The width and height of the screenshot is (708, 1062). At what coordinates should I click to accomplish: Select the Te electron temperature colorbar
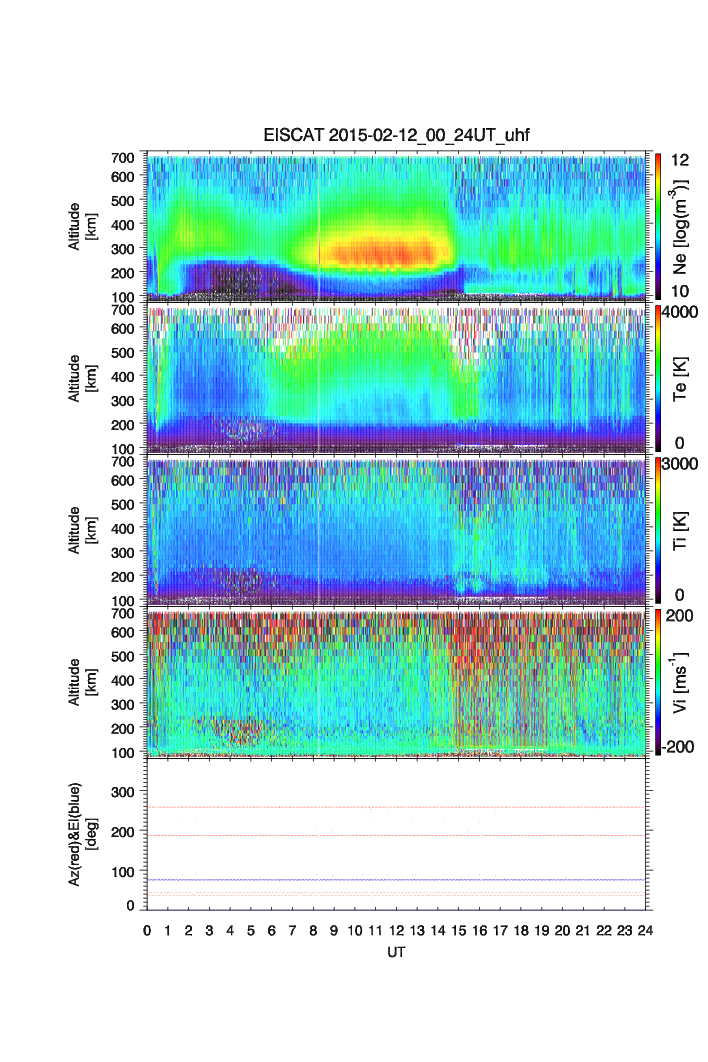[x=658, y=378]
